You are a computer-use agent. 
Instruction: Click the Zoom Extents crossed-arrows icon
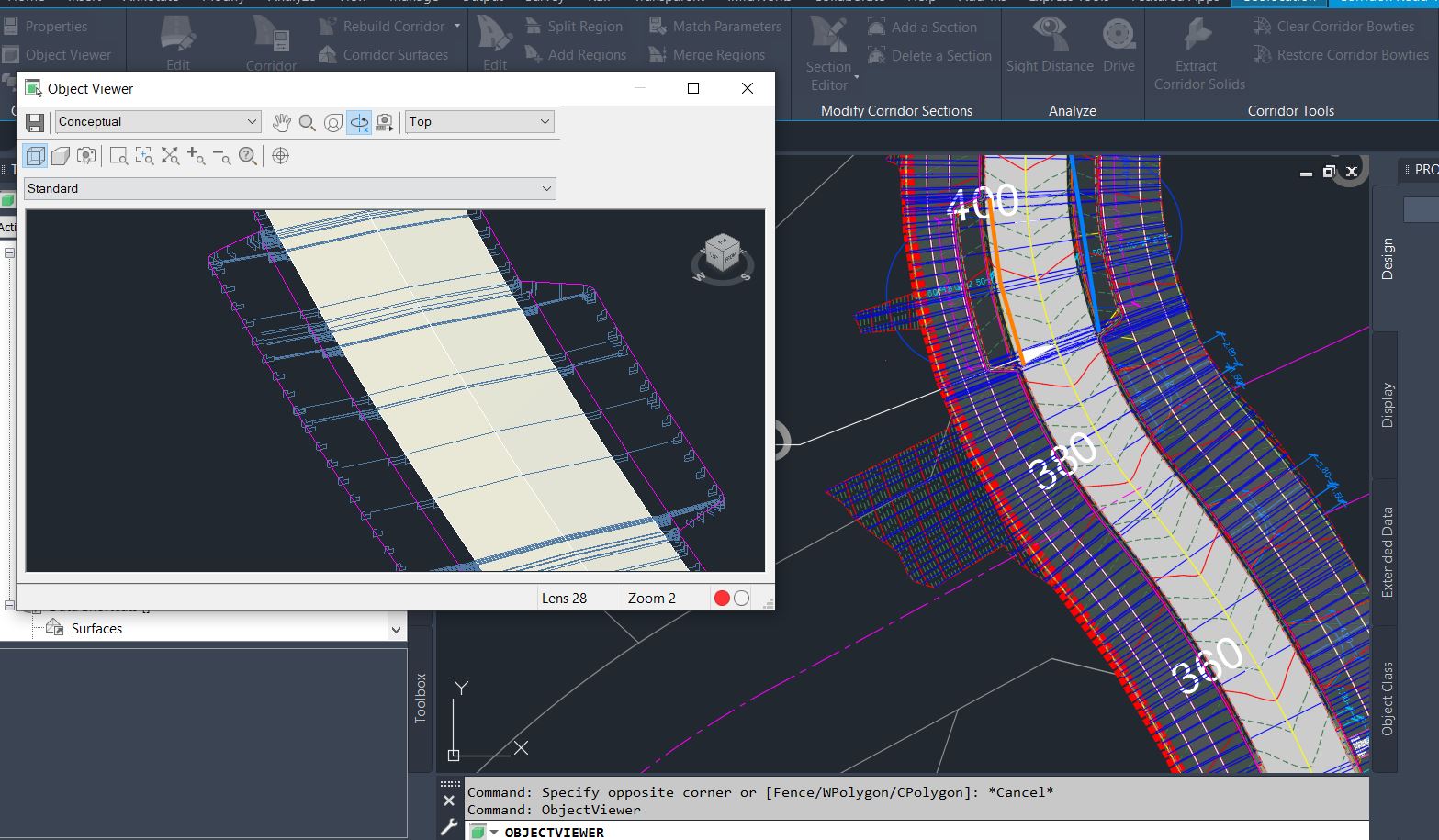[170, 156]
